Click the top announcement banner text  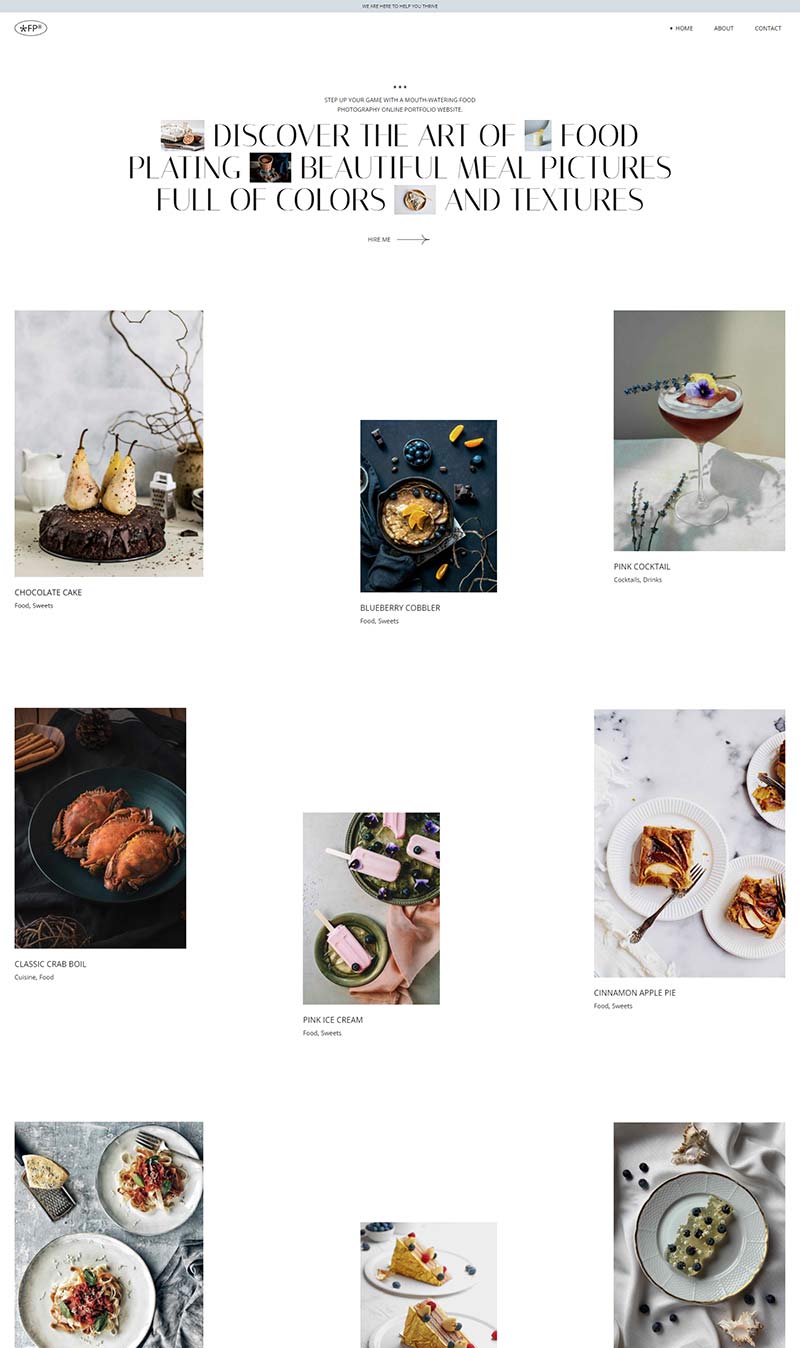pyautogui.click(x=400, y=6)
